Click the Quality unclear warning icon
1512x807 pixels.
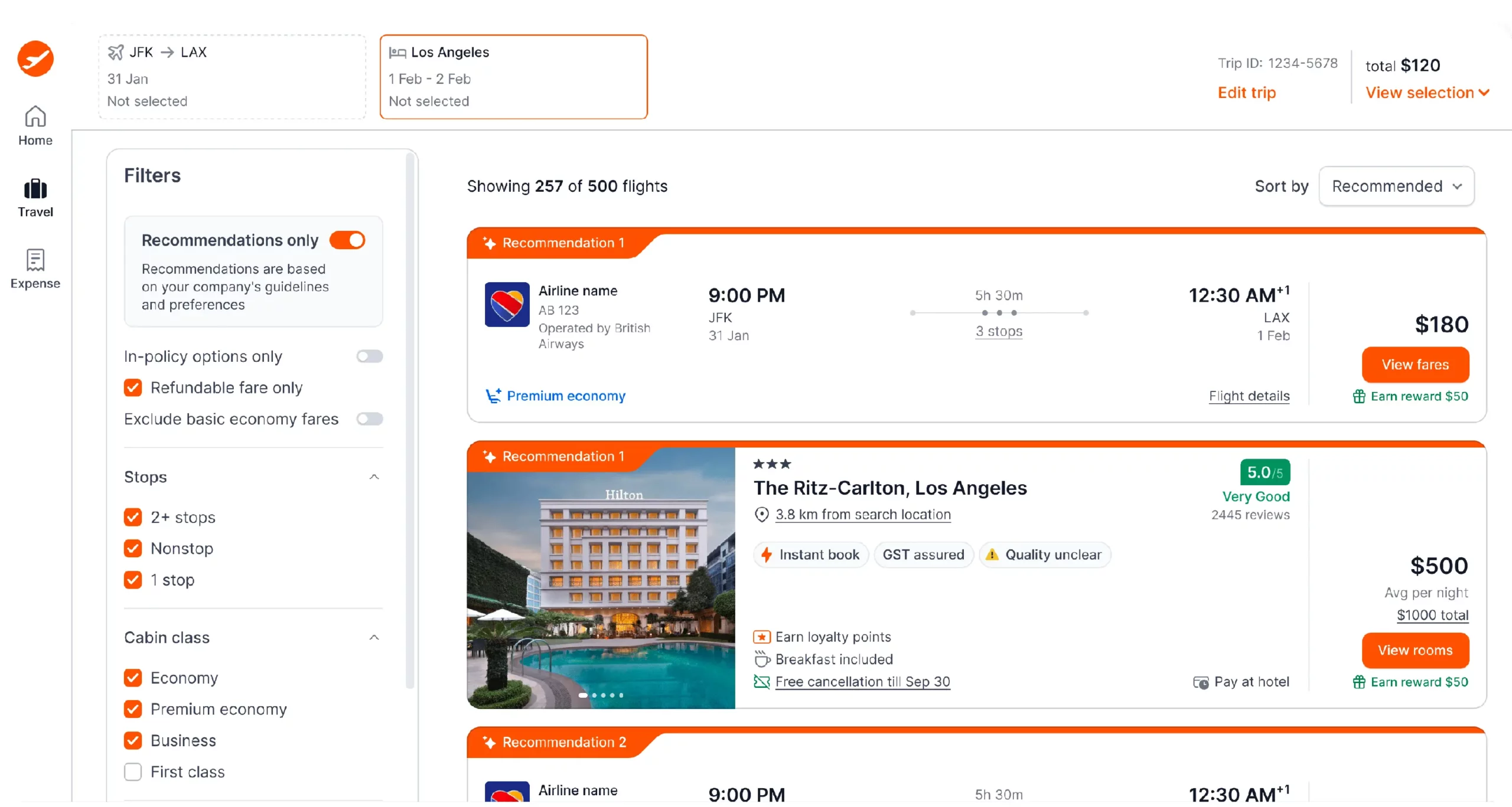[992, 555]
